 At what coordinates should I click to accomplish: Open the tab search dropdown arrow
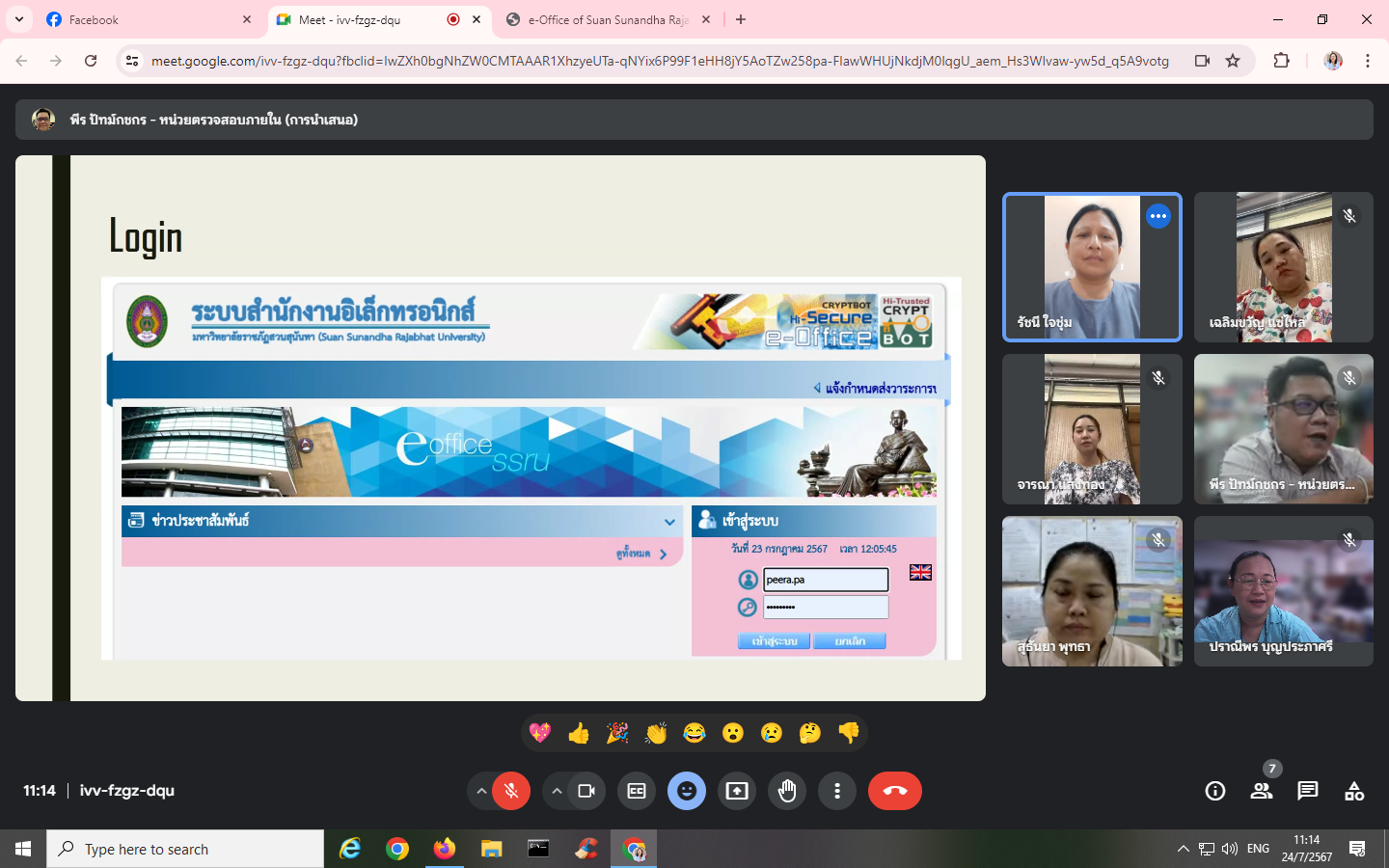click(19, 19)
